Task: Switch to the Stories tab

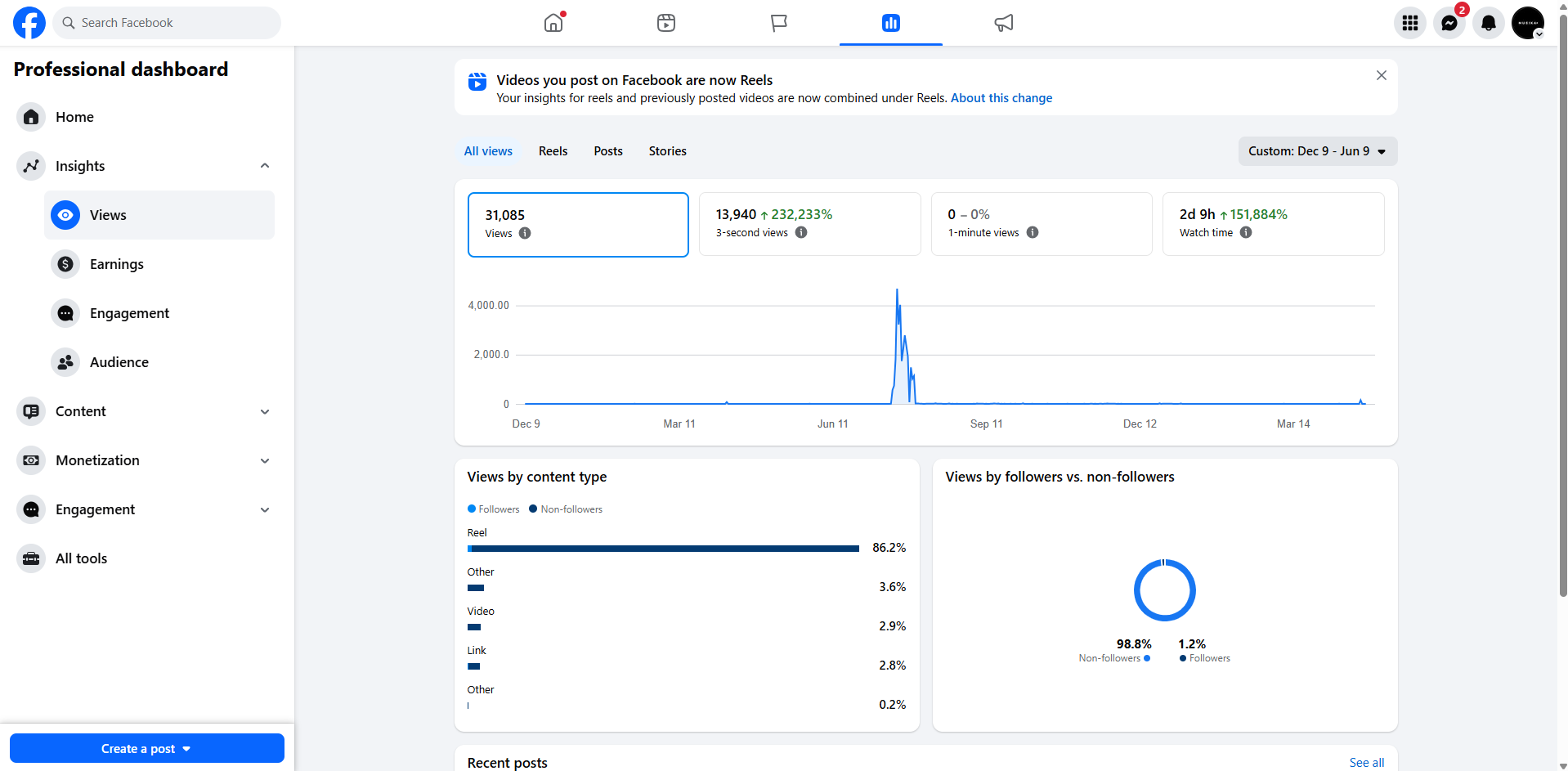Action: pyautogui.click(x=667, y=151)
